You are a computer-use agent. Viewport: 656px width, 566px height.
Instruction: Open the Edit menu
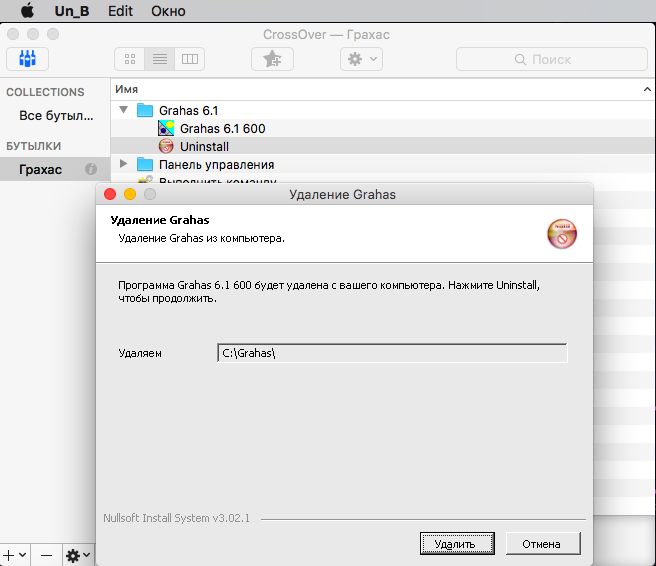120,11
